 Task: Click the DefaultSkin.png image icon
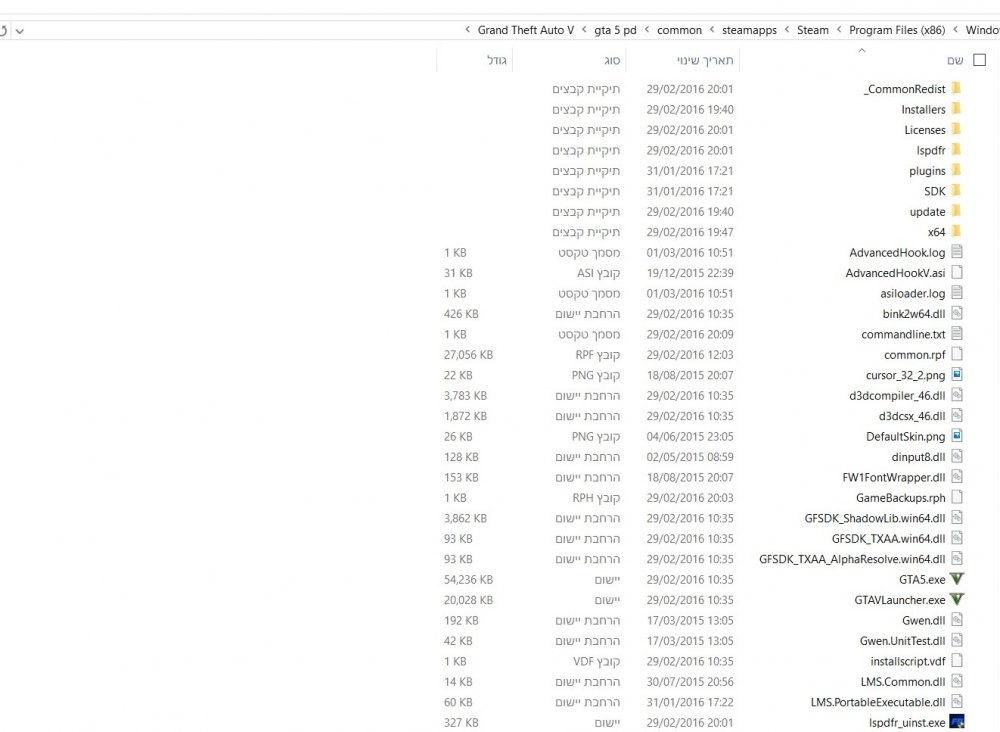pos(957,436)
